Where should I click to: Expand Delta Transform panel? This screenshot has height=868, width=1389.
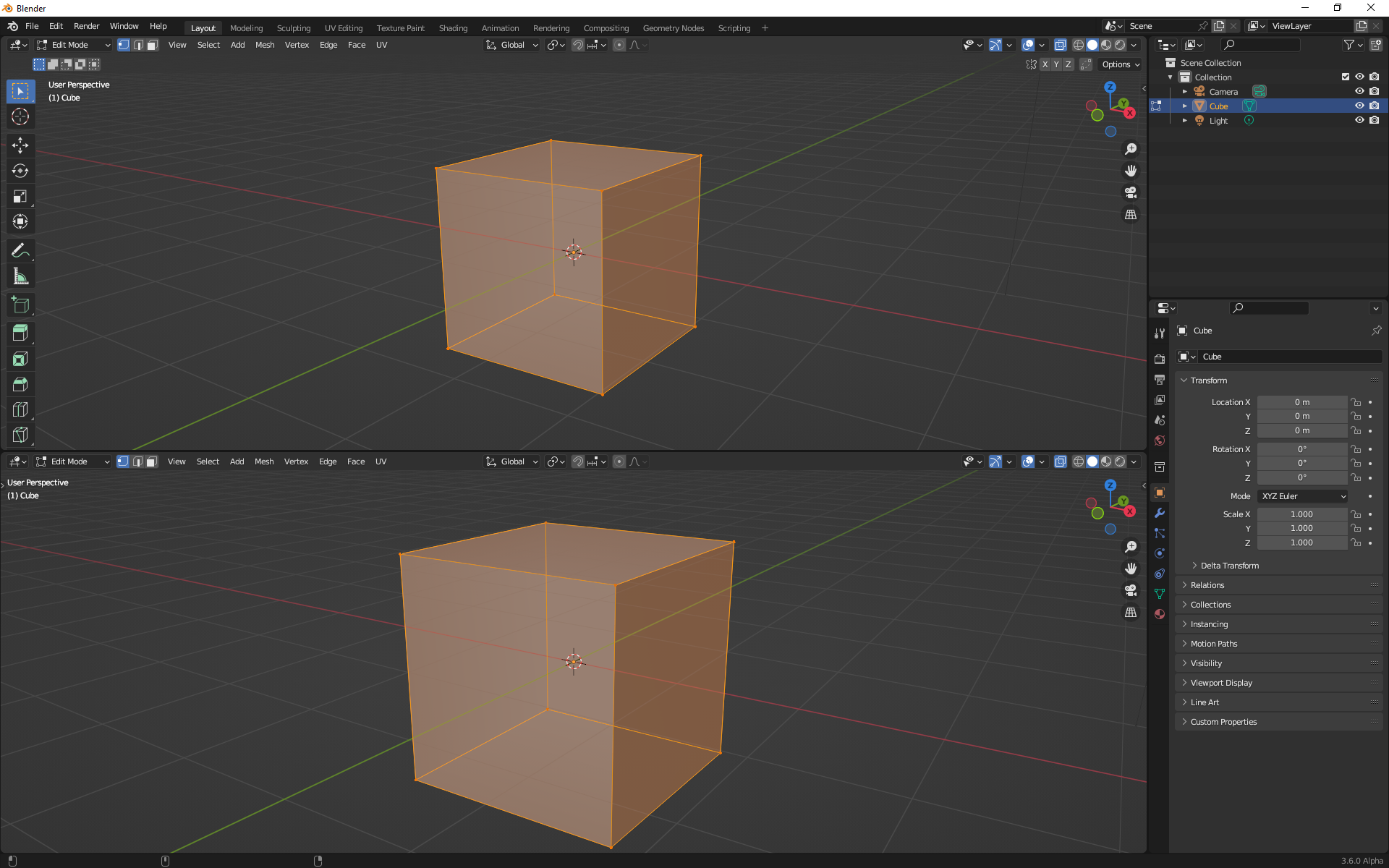(x=1229, y=566)
